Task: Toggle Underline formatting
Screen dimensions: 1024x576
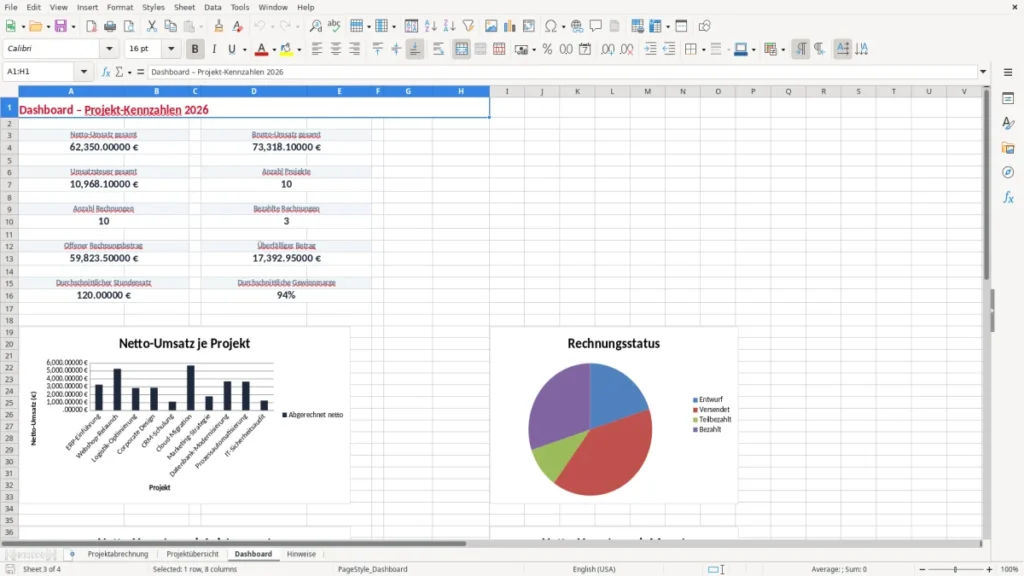Action: (231, 49)
